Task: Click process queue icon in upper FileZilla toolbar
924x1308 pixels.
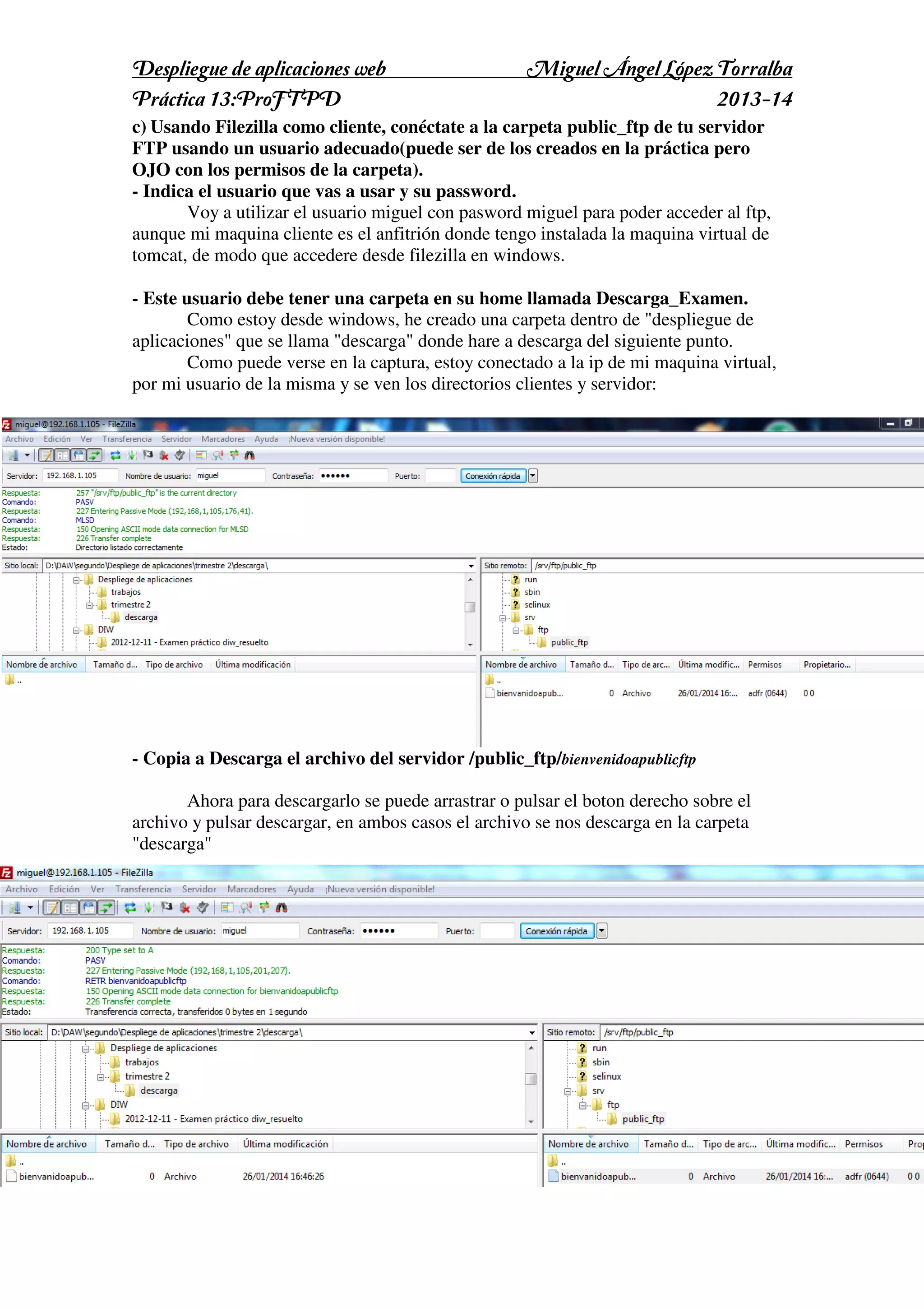Action: 132,455
